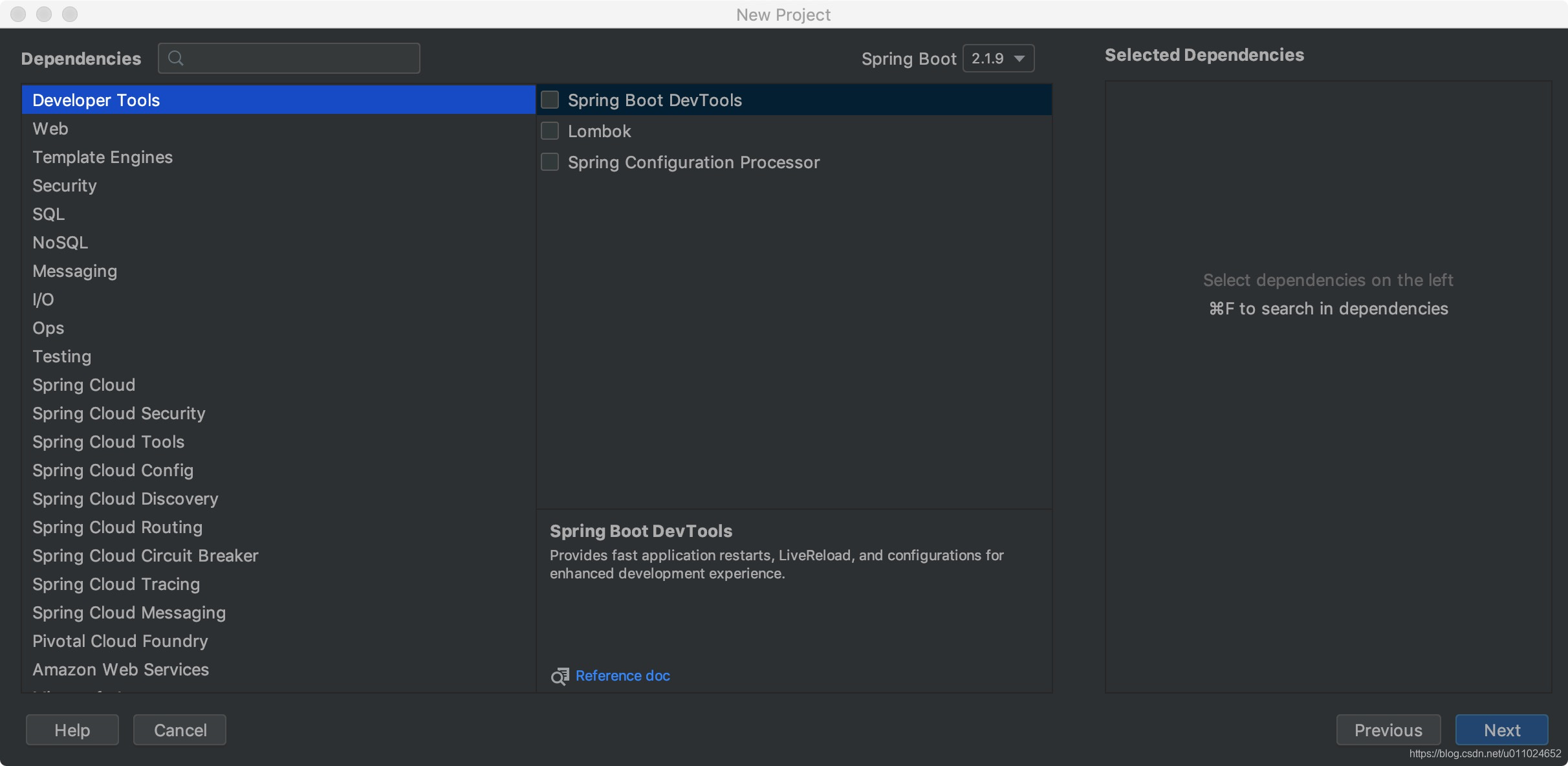Click the Cancel button
Image resolution: width=1568 pixels, height=766 pixels.
(x=180, y=730)
